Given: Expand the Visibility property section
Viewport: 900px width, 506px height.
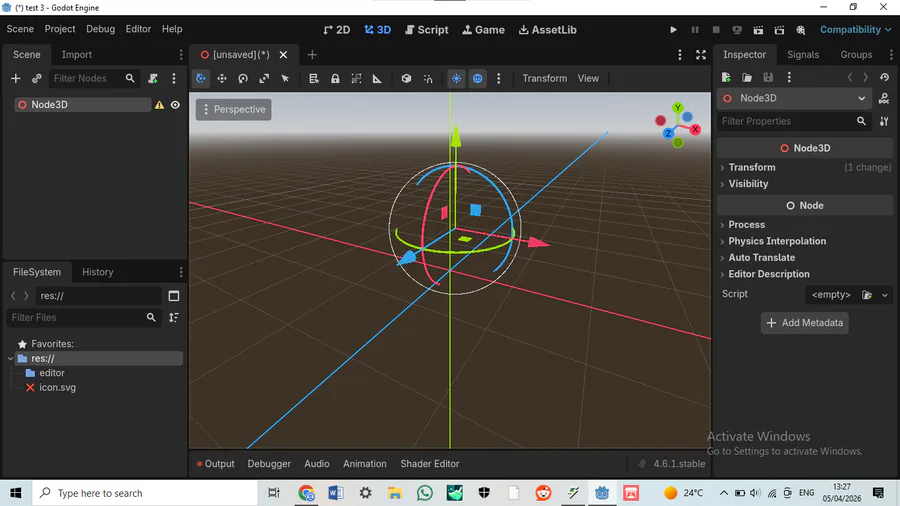Looking at the screenshot, I should (805, 184).
